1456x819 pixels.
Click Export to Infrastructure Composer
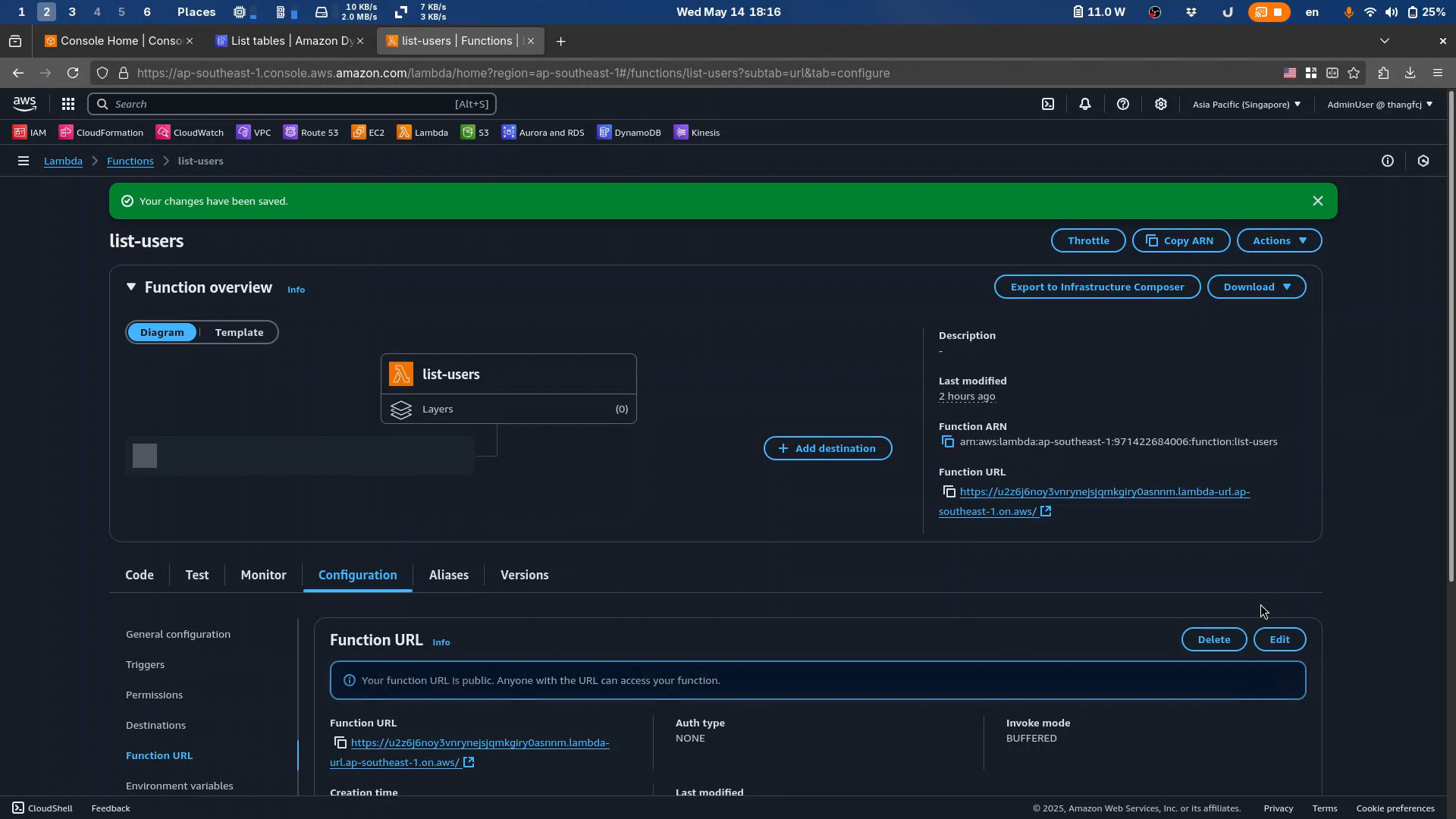(x=1097, y=287)
